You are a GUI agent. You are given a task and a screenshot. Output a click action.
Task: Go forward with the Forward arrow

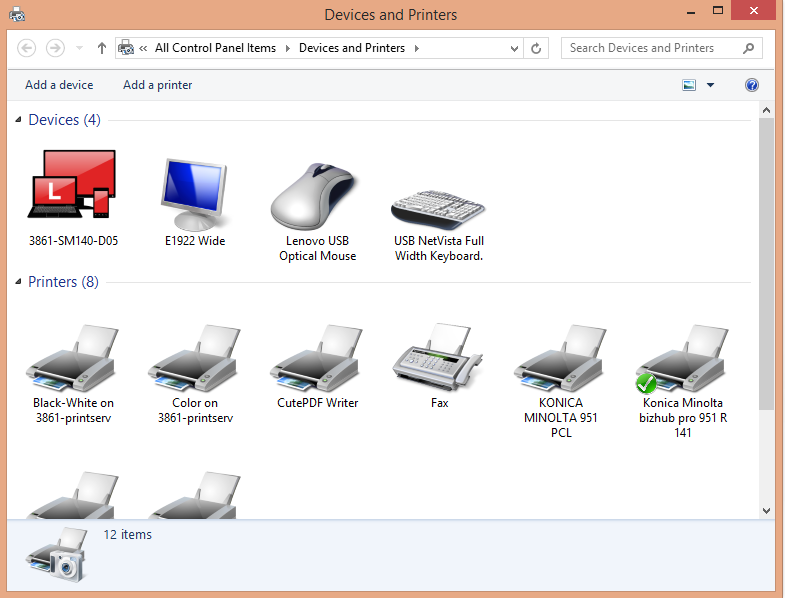[55, 49]
